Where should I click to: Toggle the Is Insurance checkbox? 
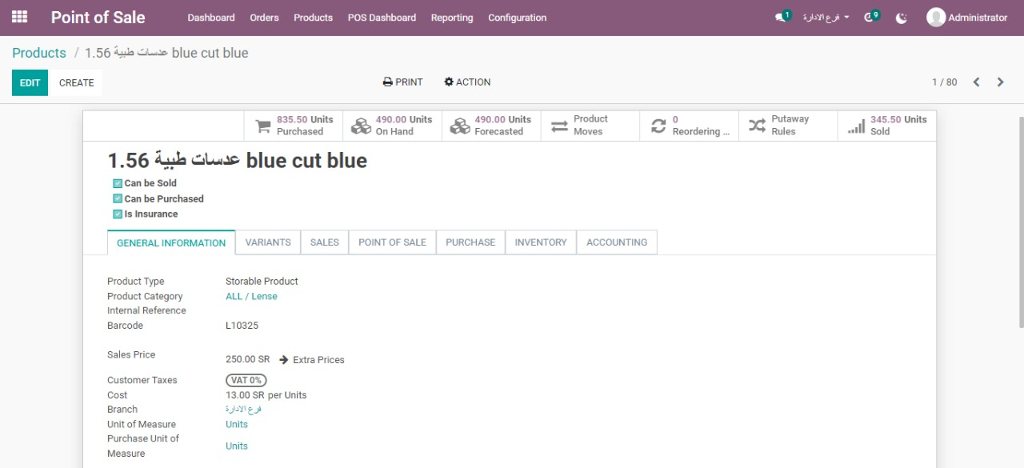pos(117,214)
